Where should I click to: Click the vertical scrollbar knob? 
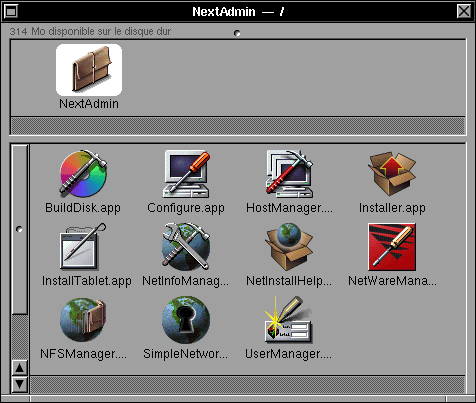[x=20, y=229]
